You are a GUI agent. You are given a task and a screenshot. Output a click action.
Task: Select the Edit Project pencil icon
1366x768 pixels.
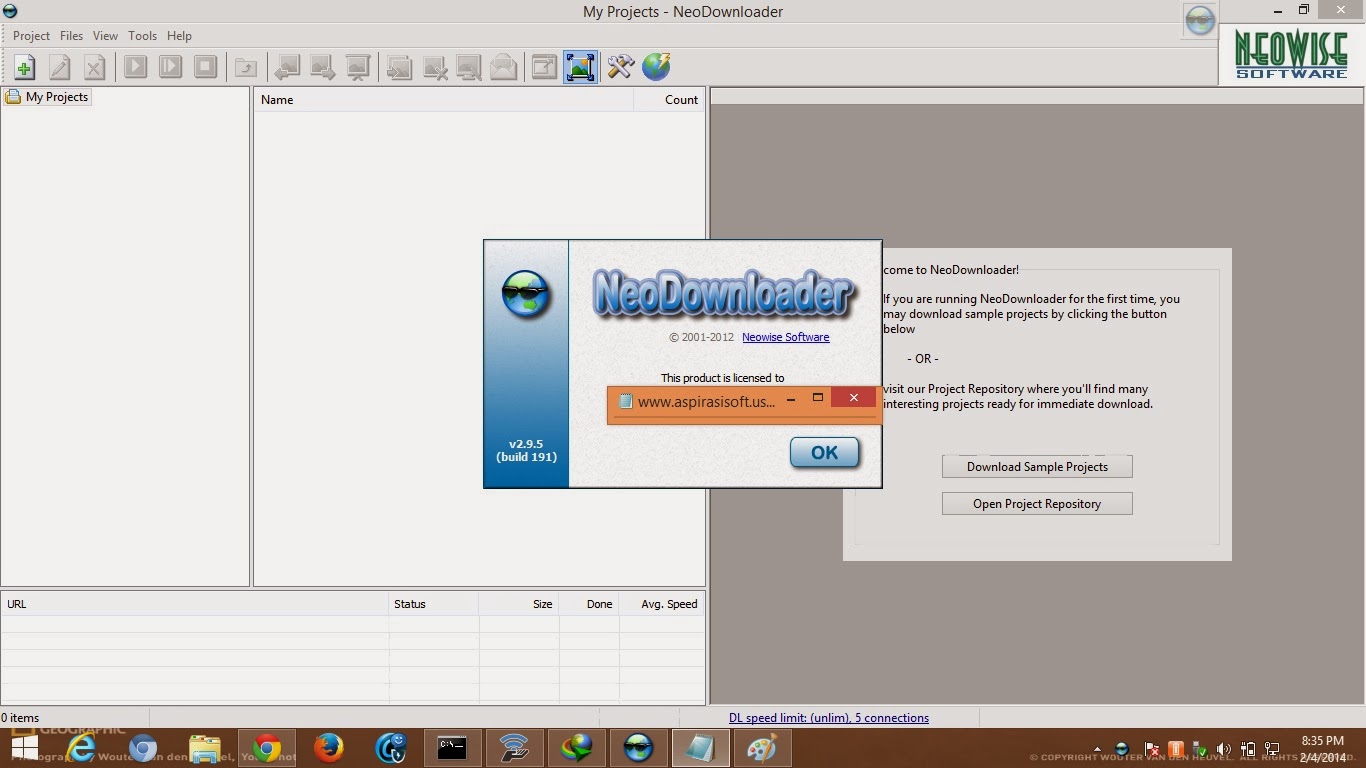click(x=59, y=67)
